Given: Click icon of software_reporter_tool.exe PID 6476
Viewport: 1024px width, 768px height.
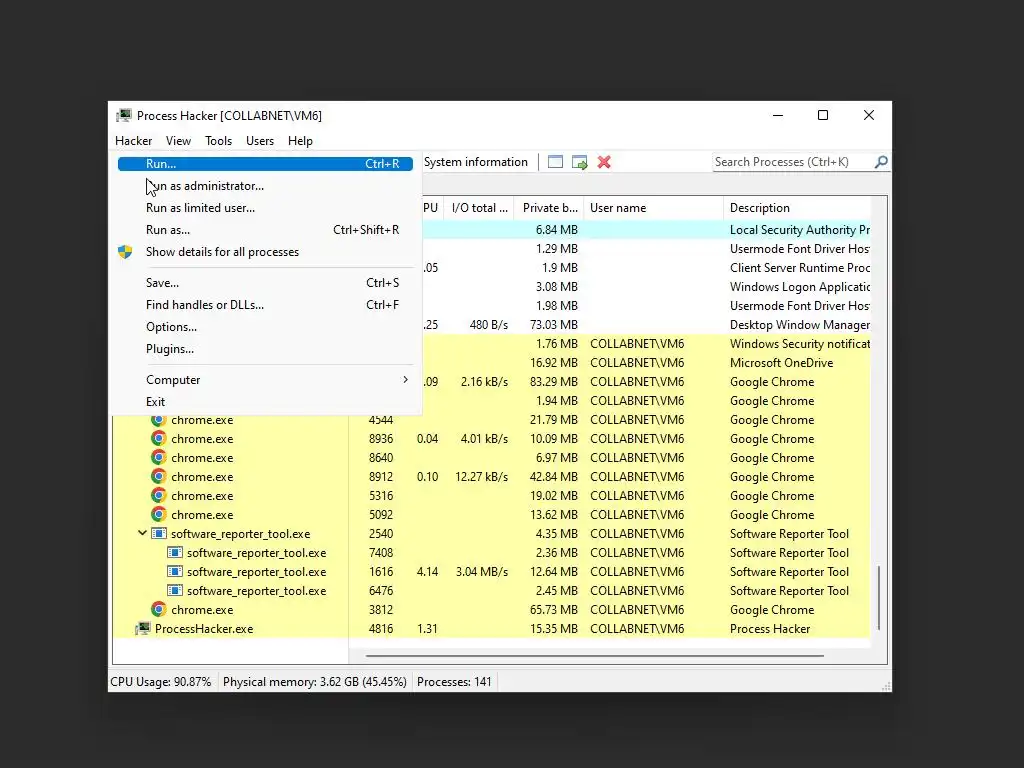Looking at the screenshot, I should pyautogui.click(x=175, y=590).
